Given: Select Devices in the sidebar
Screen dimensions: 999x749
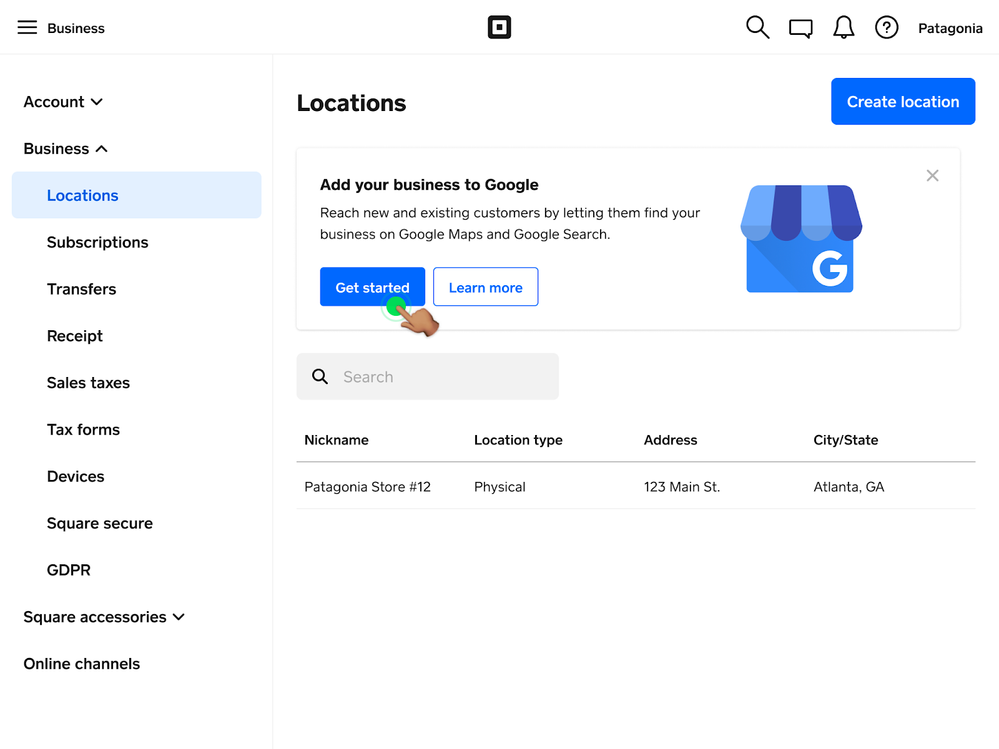Looking at the screenshot, I should (x=75, y=476).
